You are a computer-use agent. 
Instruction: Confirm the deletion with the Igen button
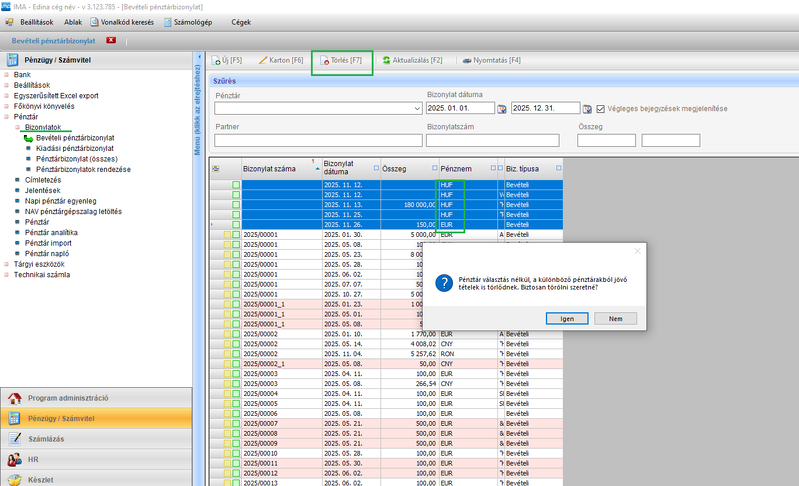tap(567, 318)
